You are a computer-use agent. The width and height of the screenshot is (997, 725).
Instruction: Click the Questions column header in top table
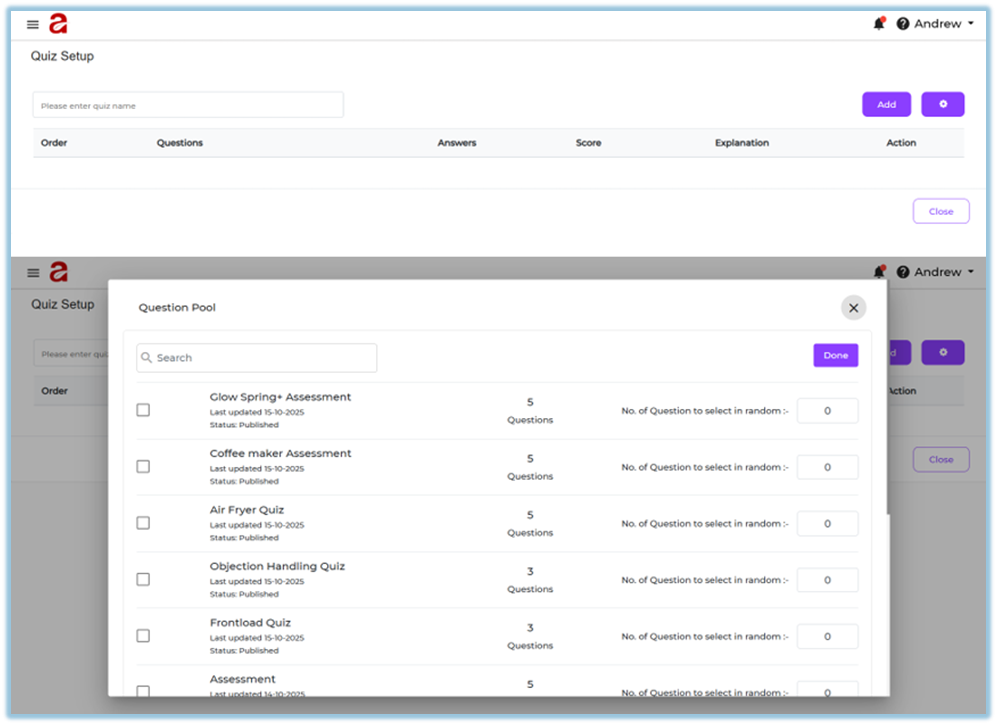point(180,143)
